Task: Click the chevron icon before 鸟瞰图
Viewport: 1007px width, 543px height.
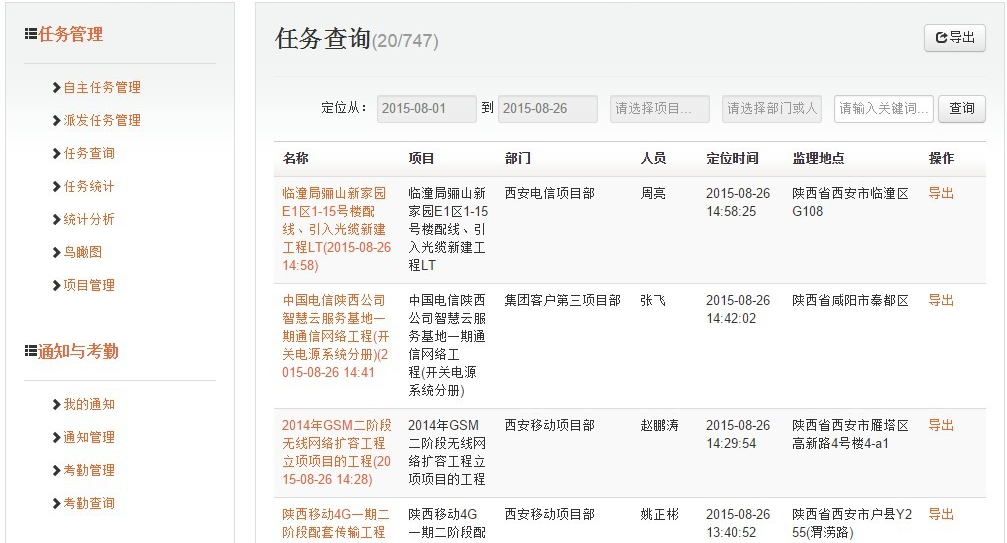Action: 57,252
